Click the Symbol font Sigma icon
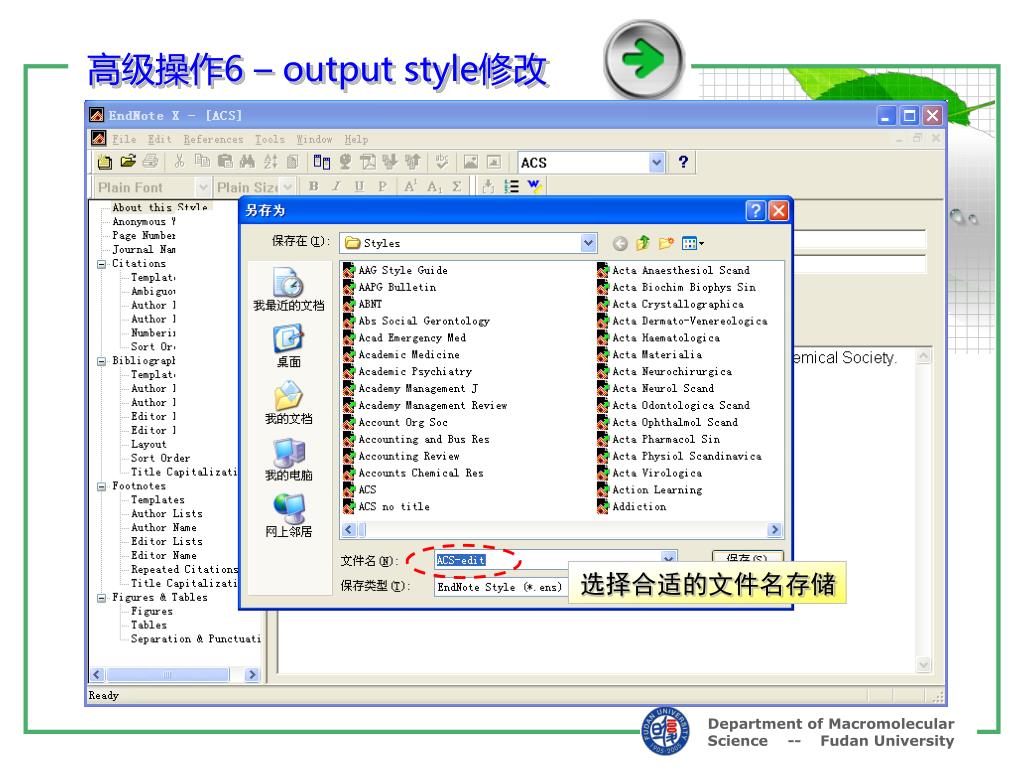1024x768 pixels. pos(456,187)
